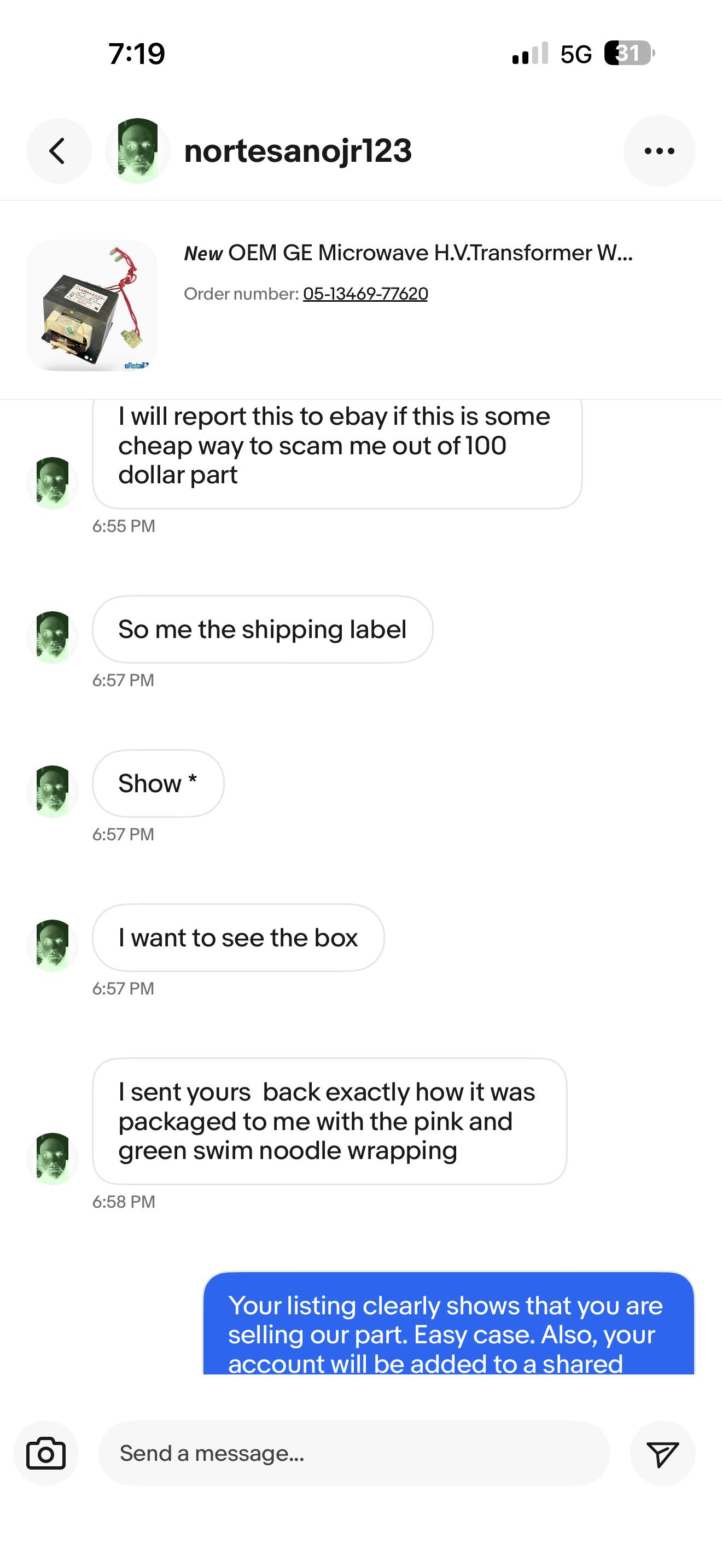Open the GE Microwave Transformer listing title

[409, 253]
